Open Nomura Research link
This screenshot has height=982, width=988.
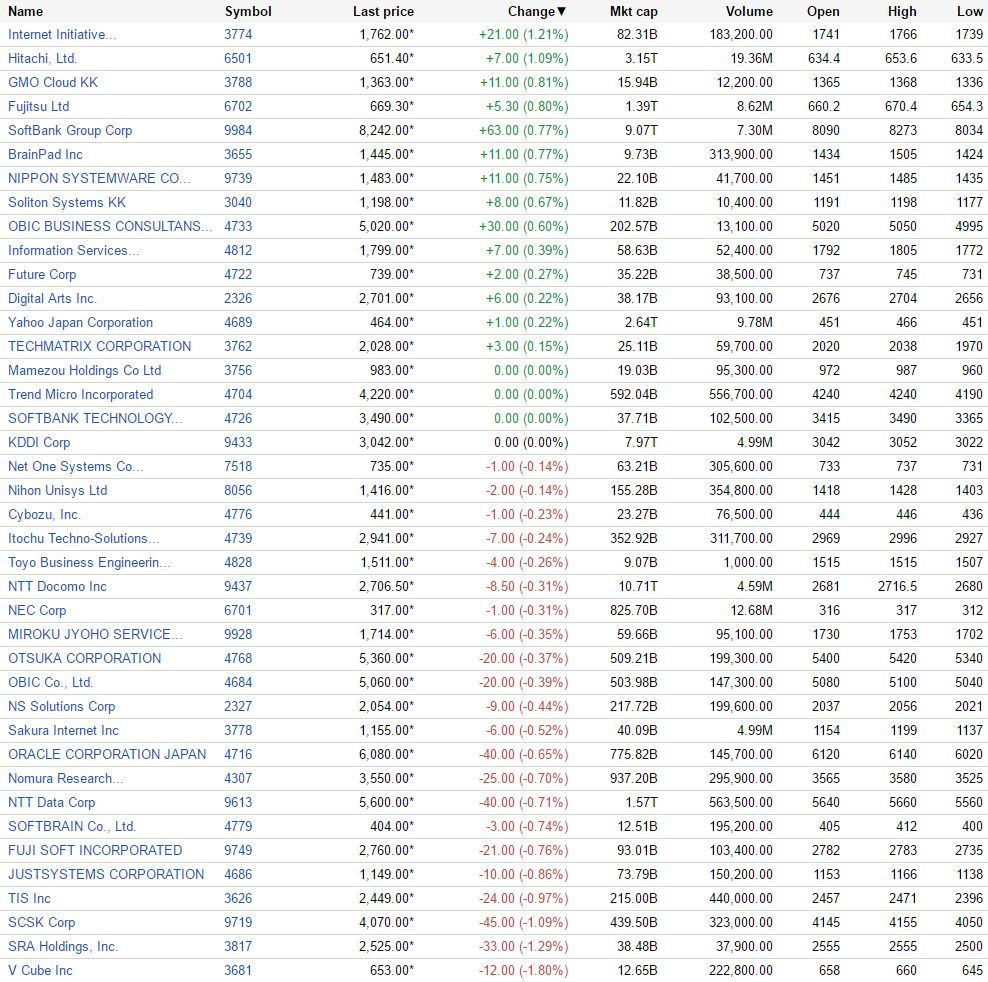[66, 778]
